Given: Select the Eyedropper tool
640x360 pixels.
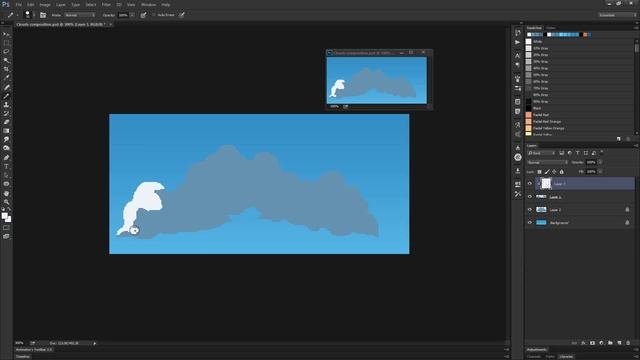Looking at the screenshot, I should [x=6, y=78].
